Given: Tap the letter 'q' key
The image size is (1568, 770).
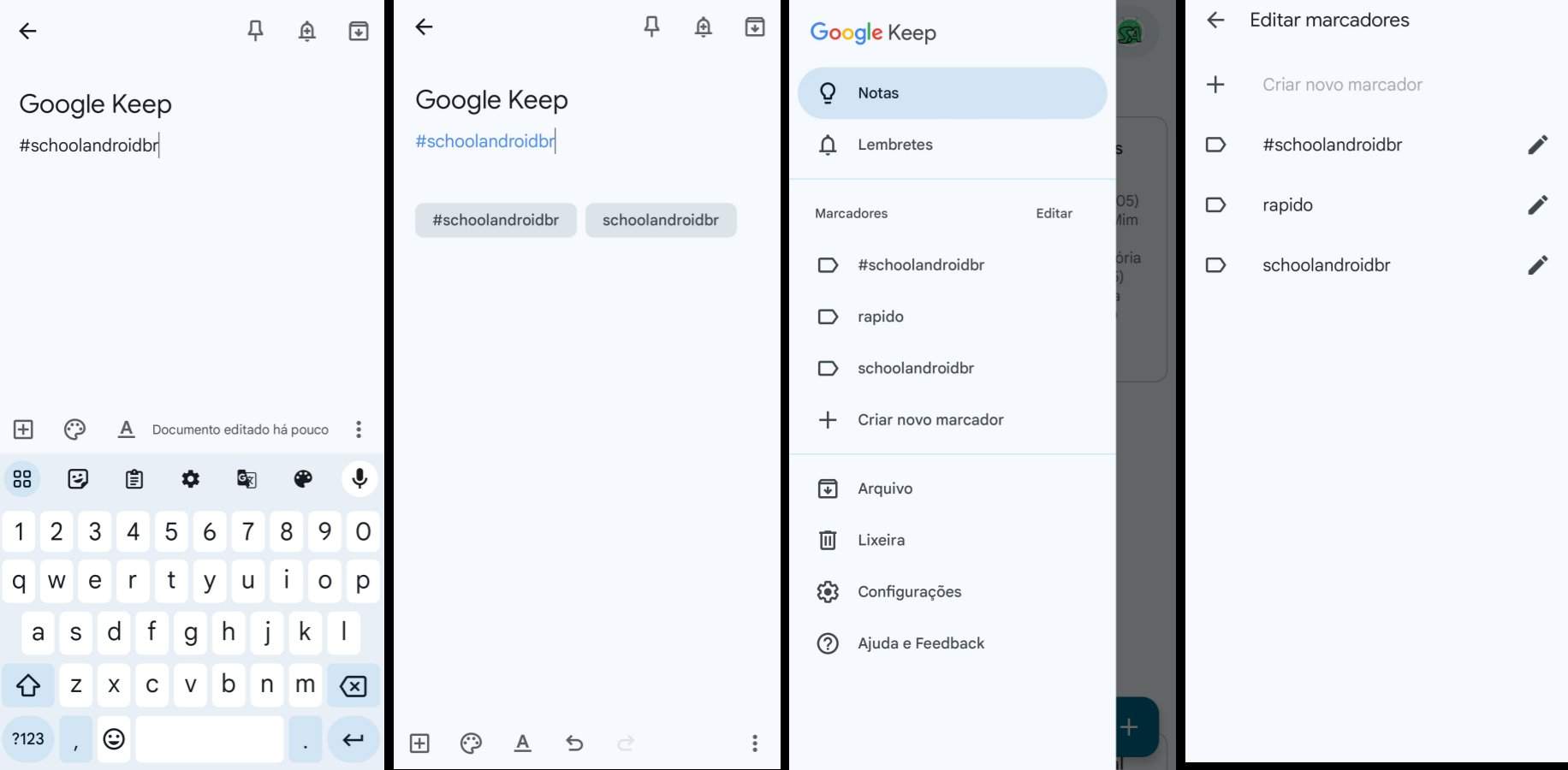Looking at the screenshot, I should (20, 582).
